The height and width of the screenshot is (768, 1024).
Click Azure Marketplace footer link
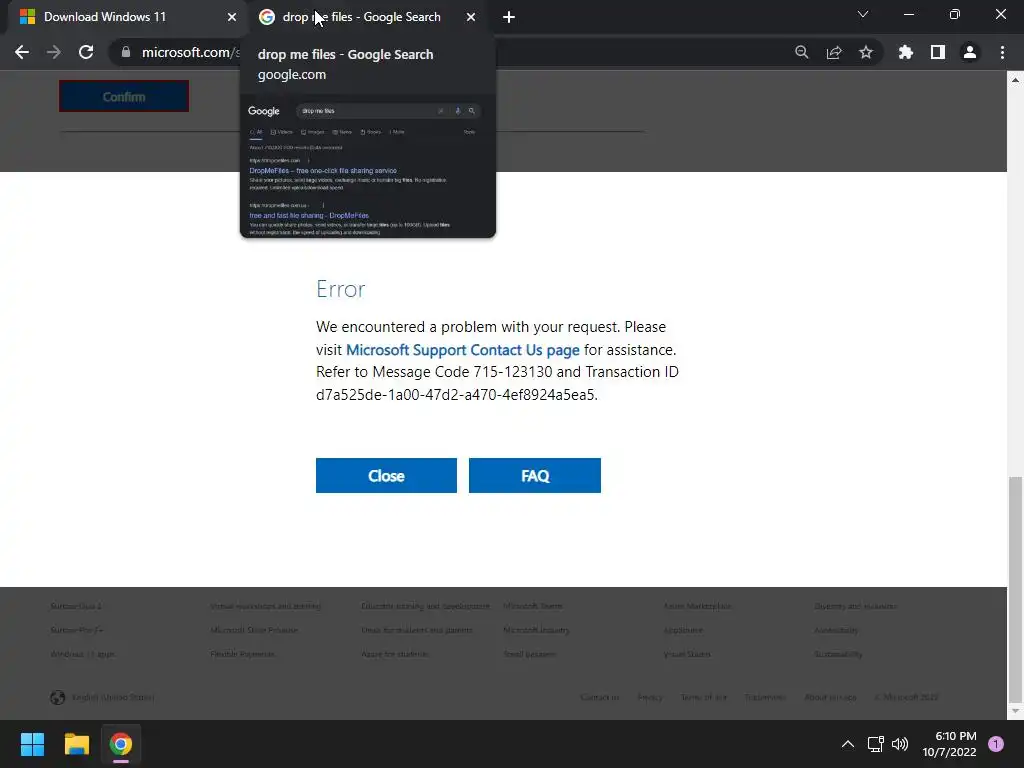pos(697,606)
